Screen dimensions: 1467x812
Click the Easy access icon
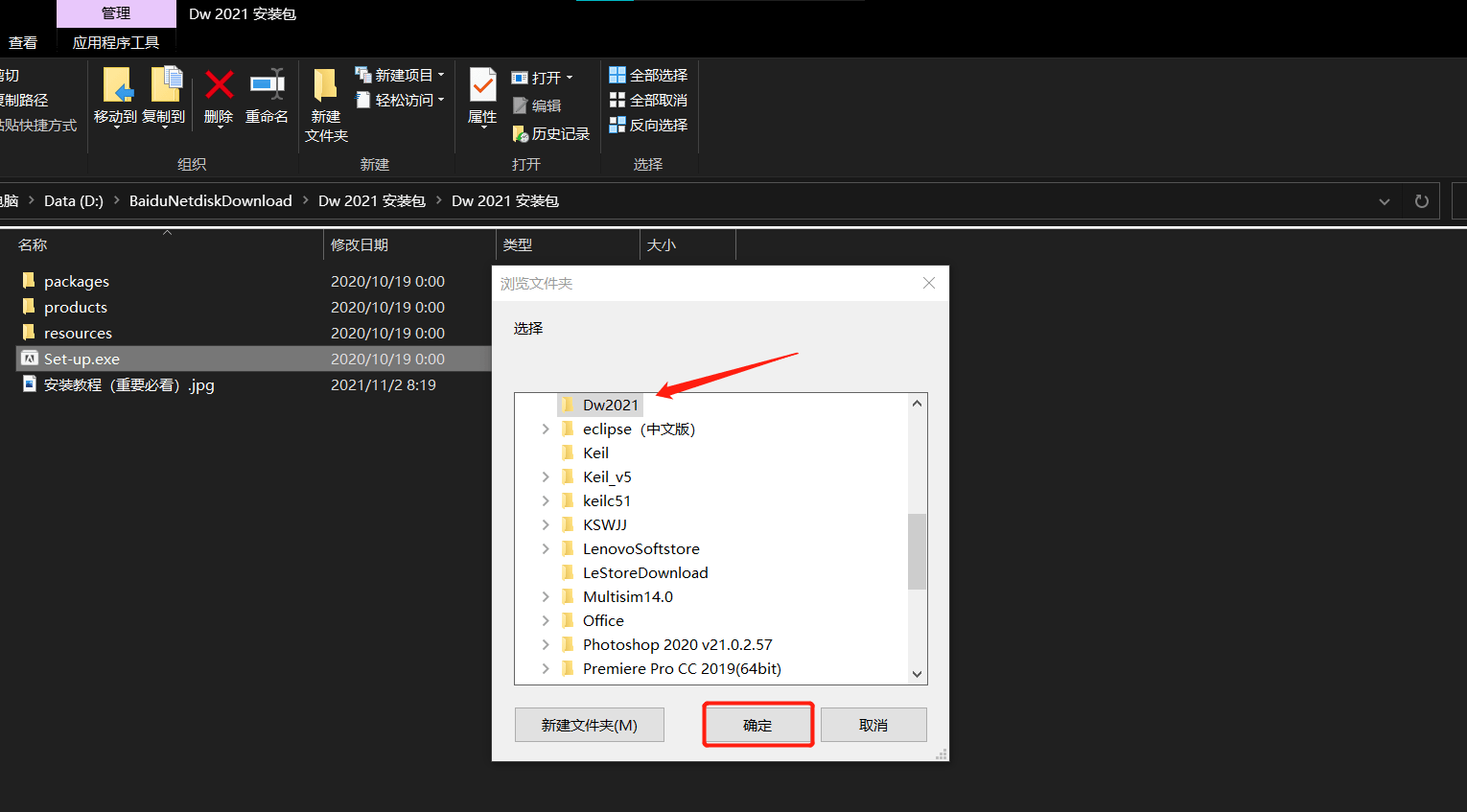[363, 100]
